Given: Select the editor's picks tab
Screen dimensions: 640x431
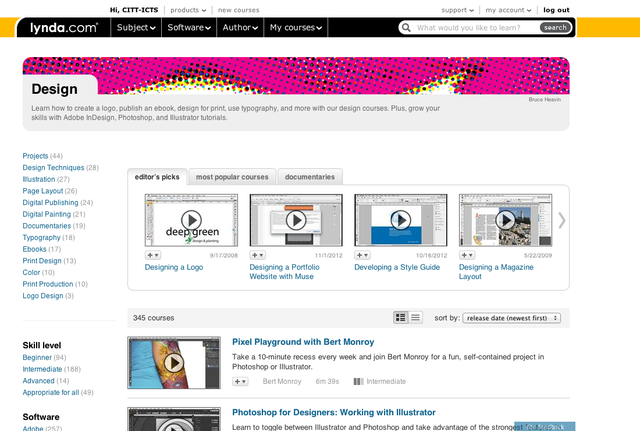Looking at the screenshot, I should (157, 177).
